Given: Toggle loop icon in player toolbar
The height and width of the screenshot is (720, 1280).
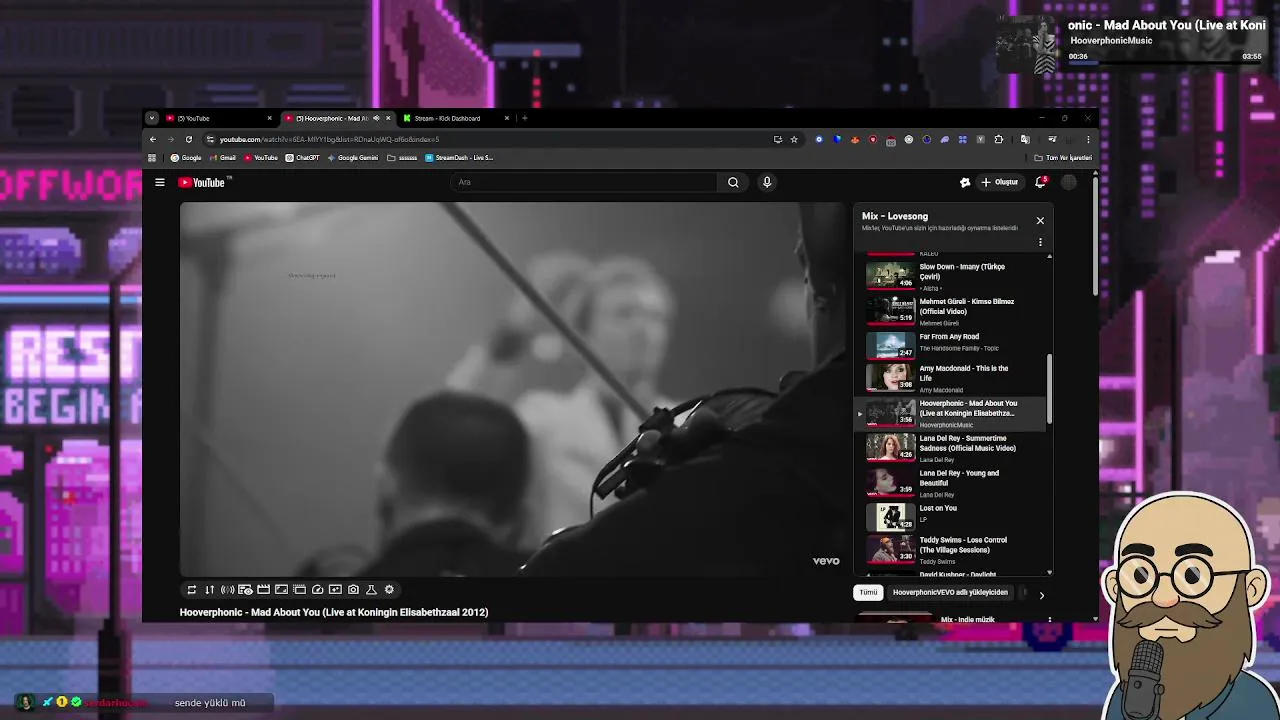Looking at the screenshot, I should tap(192, 590).
